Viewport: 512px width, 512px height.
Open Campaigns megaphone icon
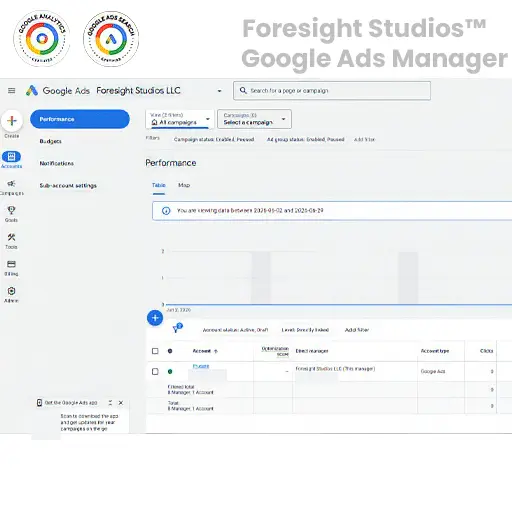pyautogui.click(x=11, y=184)
